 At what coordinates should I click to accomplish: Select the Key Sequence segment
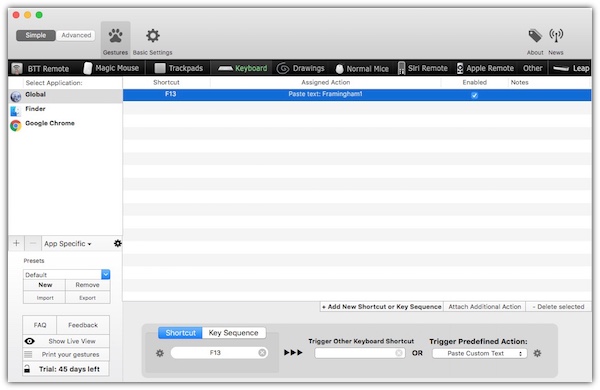tap(233, 333)
